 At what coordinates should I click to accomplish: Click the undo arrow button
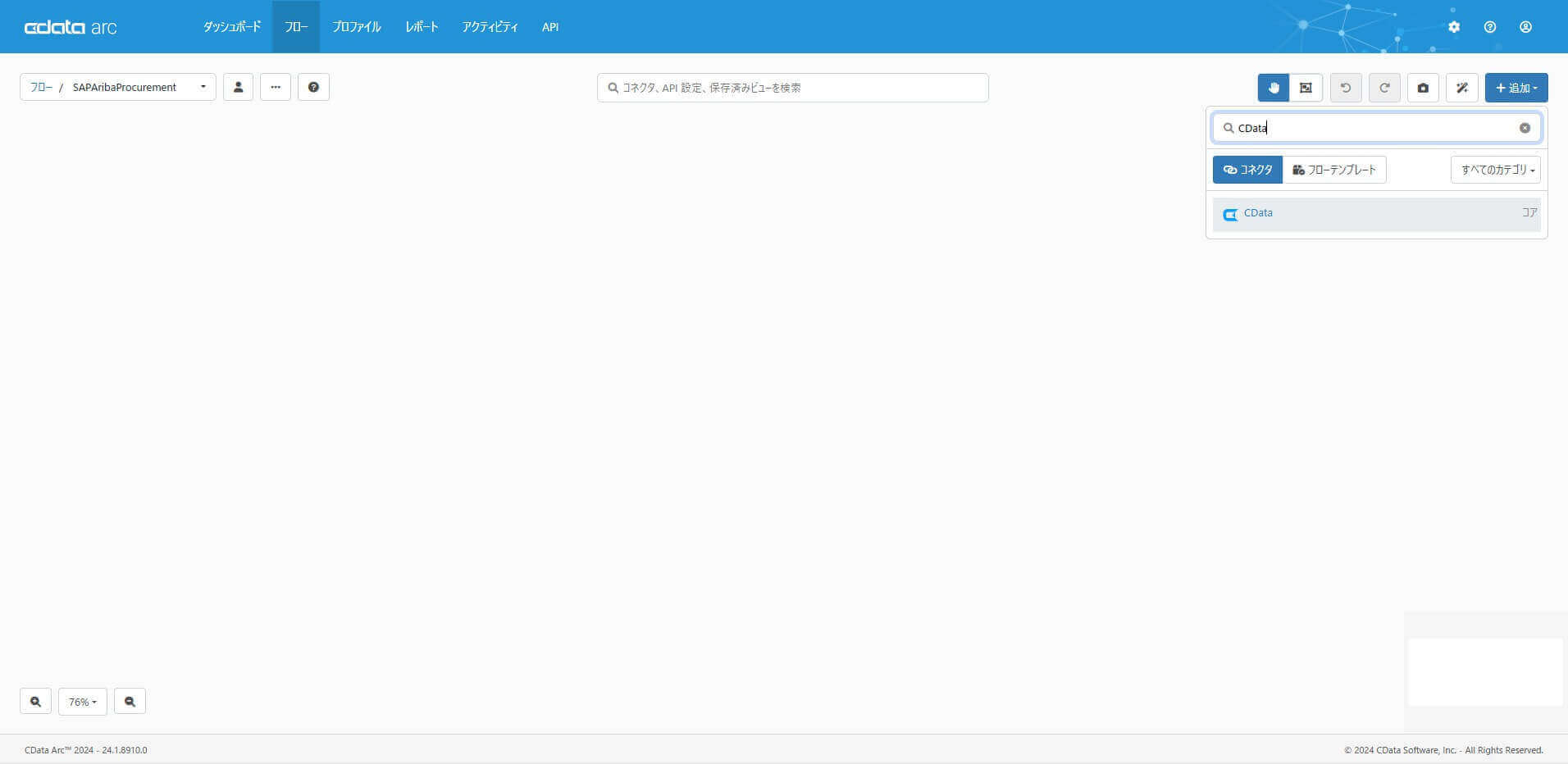coord(1346,88)
